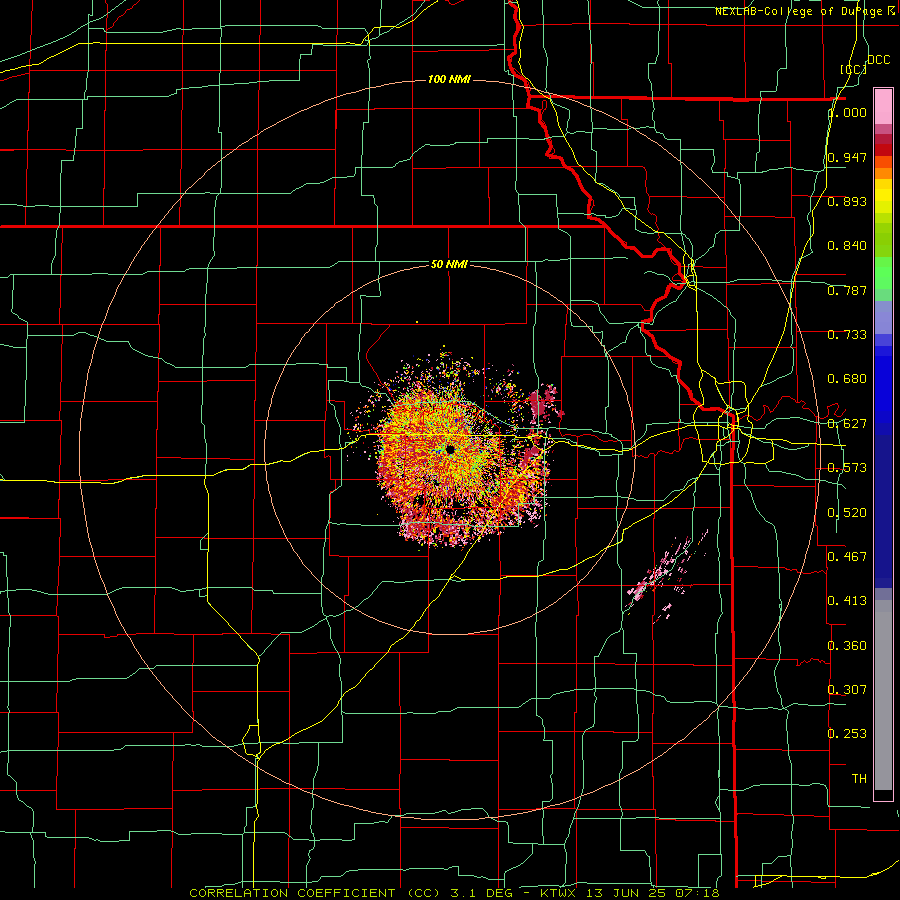This screenshot has height=900, width=900.
Task: Click the DCC product label
Action: point(879,60)
